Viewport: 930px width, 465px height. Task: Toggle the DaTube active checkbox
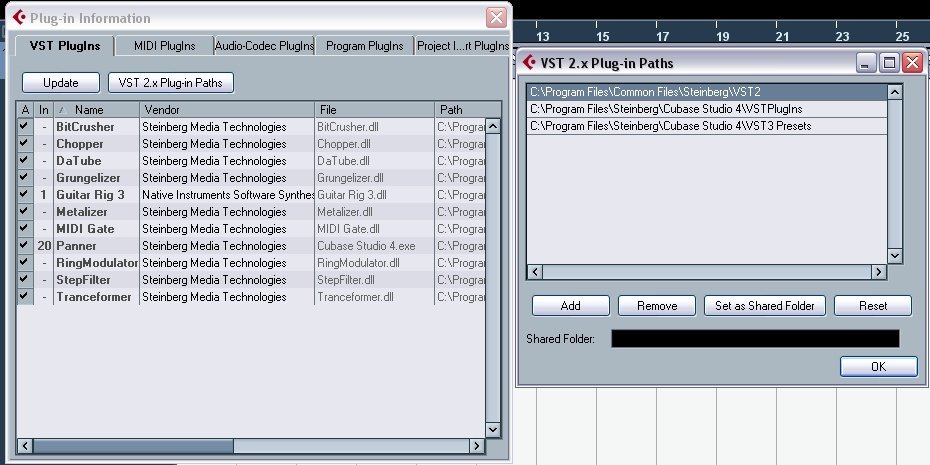24,160
